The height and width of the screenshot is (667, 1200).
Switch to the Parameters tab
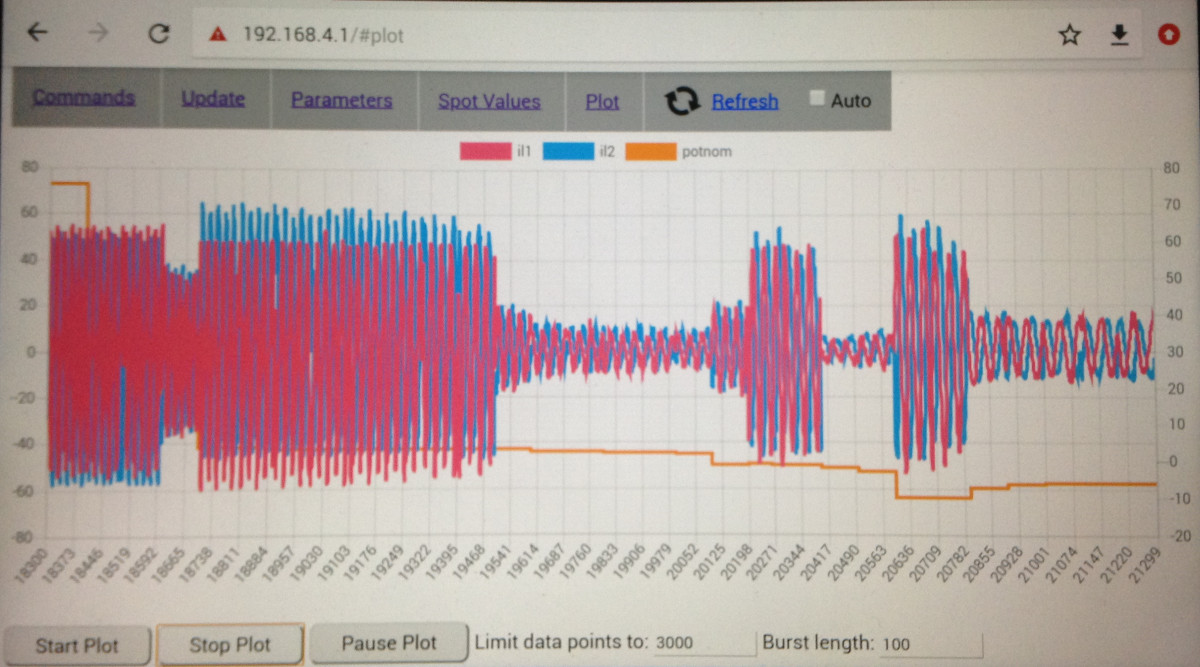pyautogui.click(x=341, y=100)
